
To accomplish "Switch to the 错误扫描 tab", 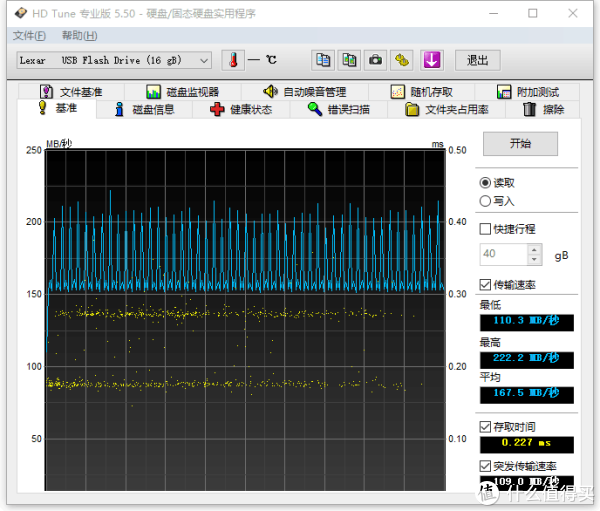I will point(338,110).
